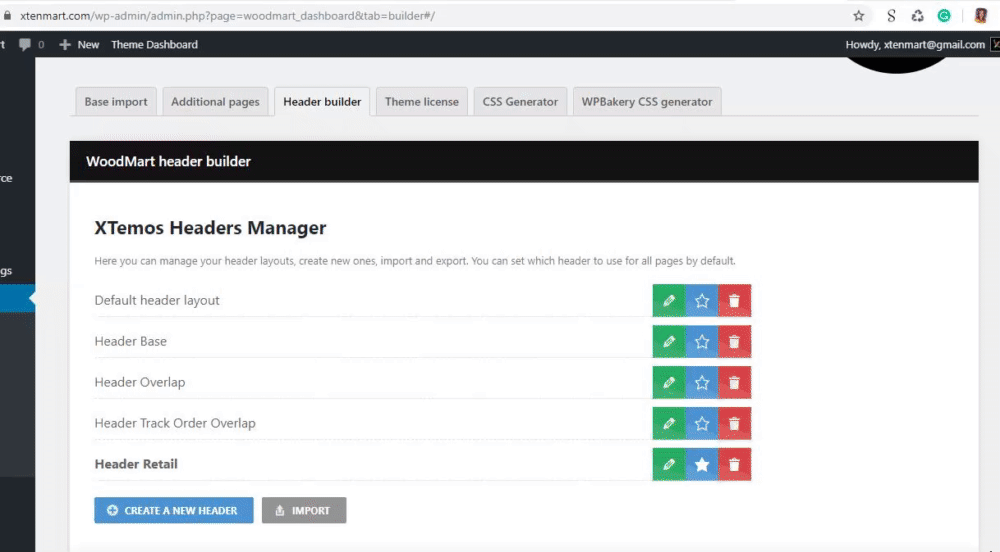The image size is (1000, 552).
Task: Star Header Overlap as default
Action: [x=702, y=382]
